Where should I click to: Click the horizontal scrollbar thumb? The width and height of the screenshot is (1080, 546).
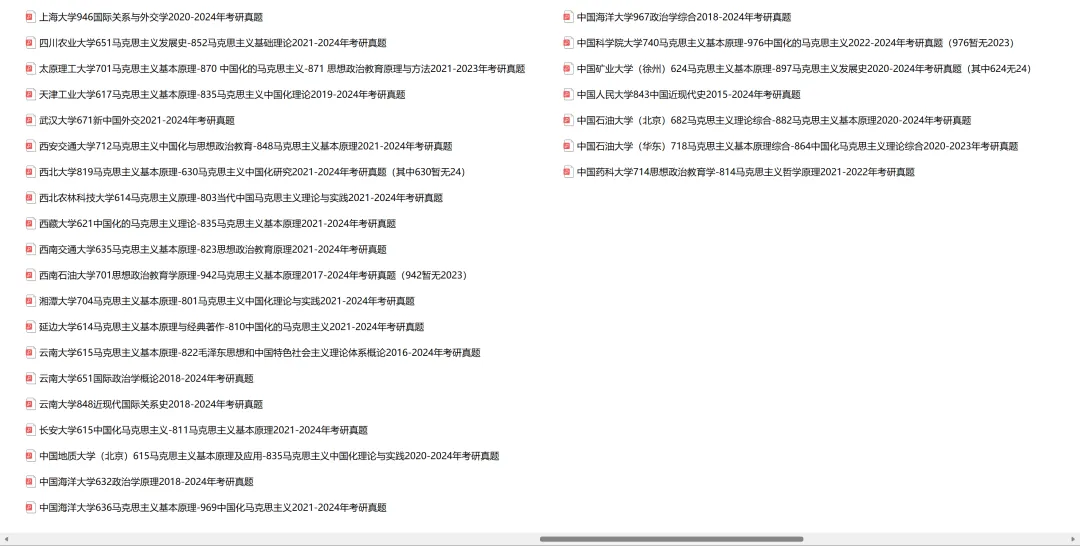click(672, 539)
